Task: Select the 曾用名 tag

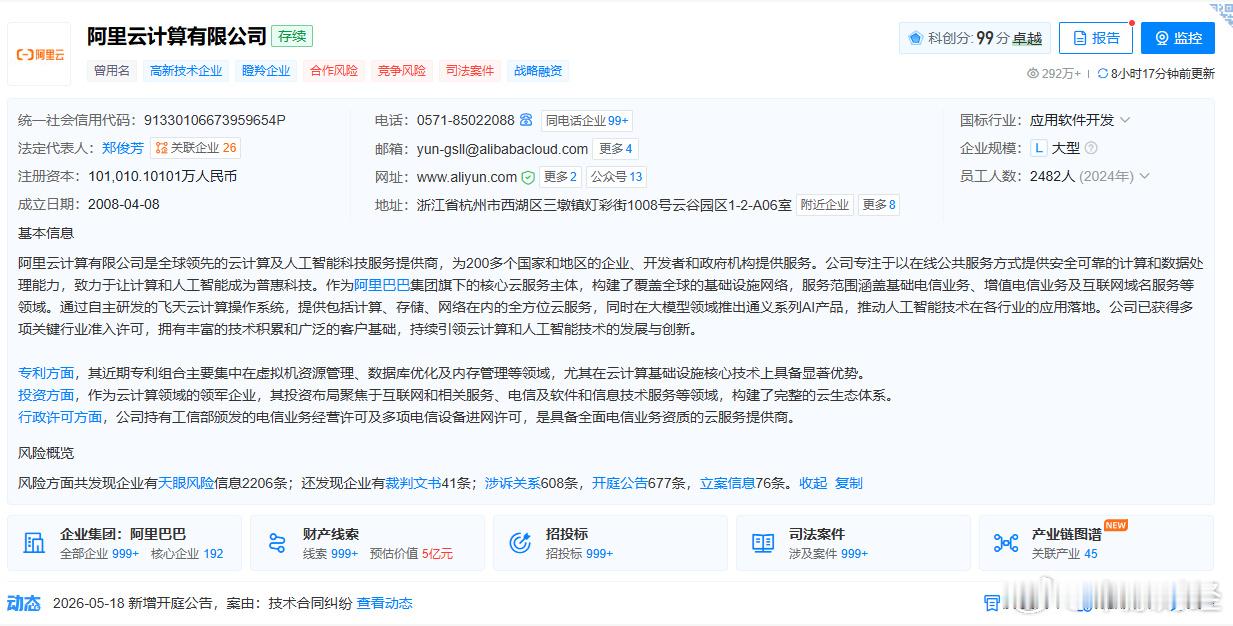Action: coord(112,71)
